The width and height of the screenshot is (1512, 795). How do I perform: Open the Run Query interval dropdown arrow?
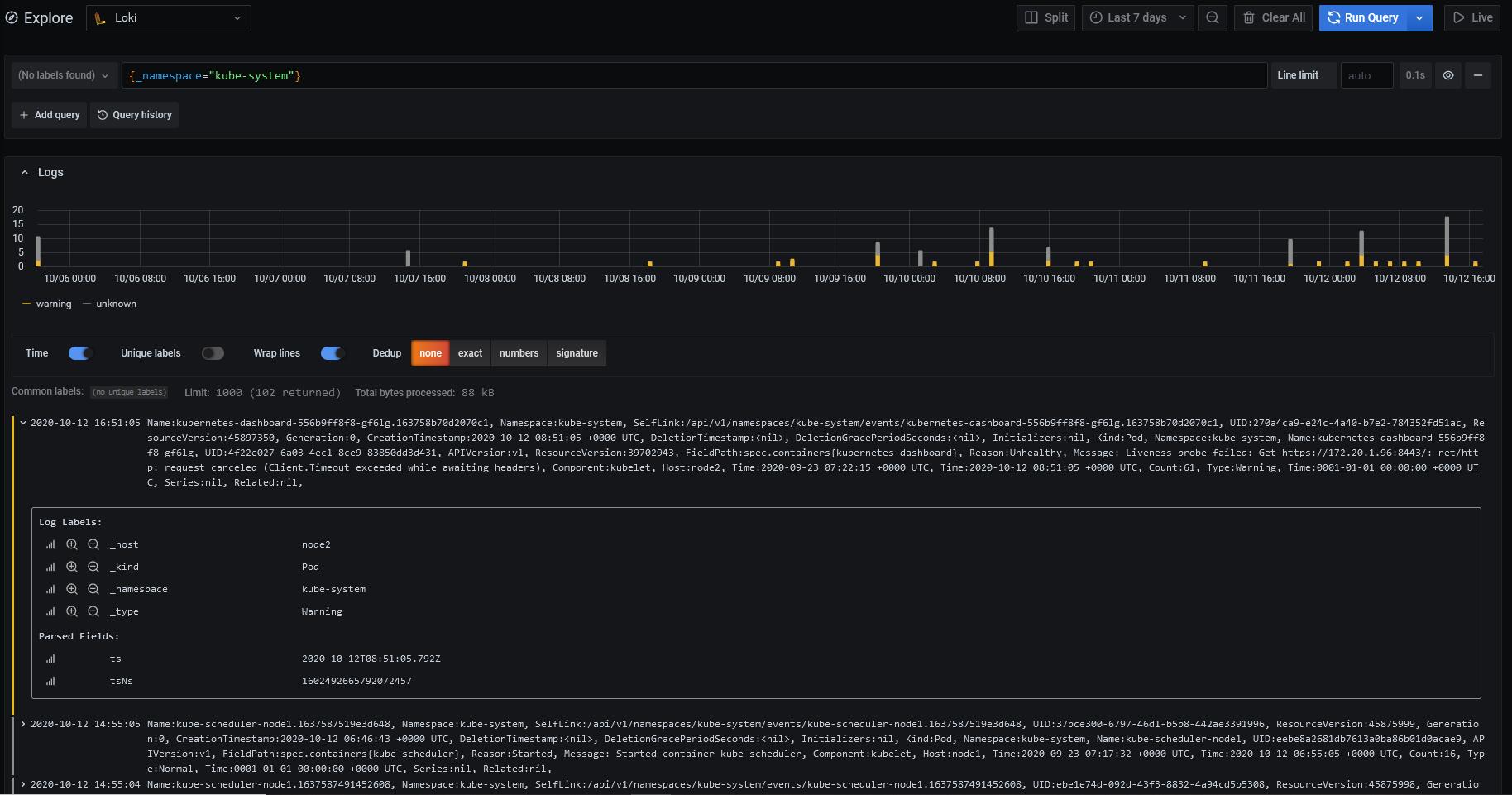pos(1419,17)
